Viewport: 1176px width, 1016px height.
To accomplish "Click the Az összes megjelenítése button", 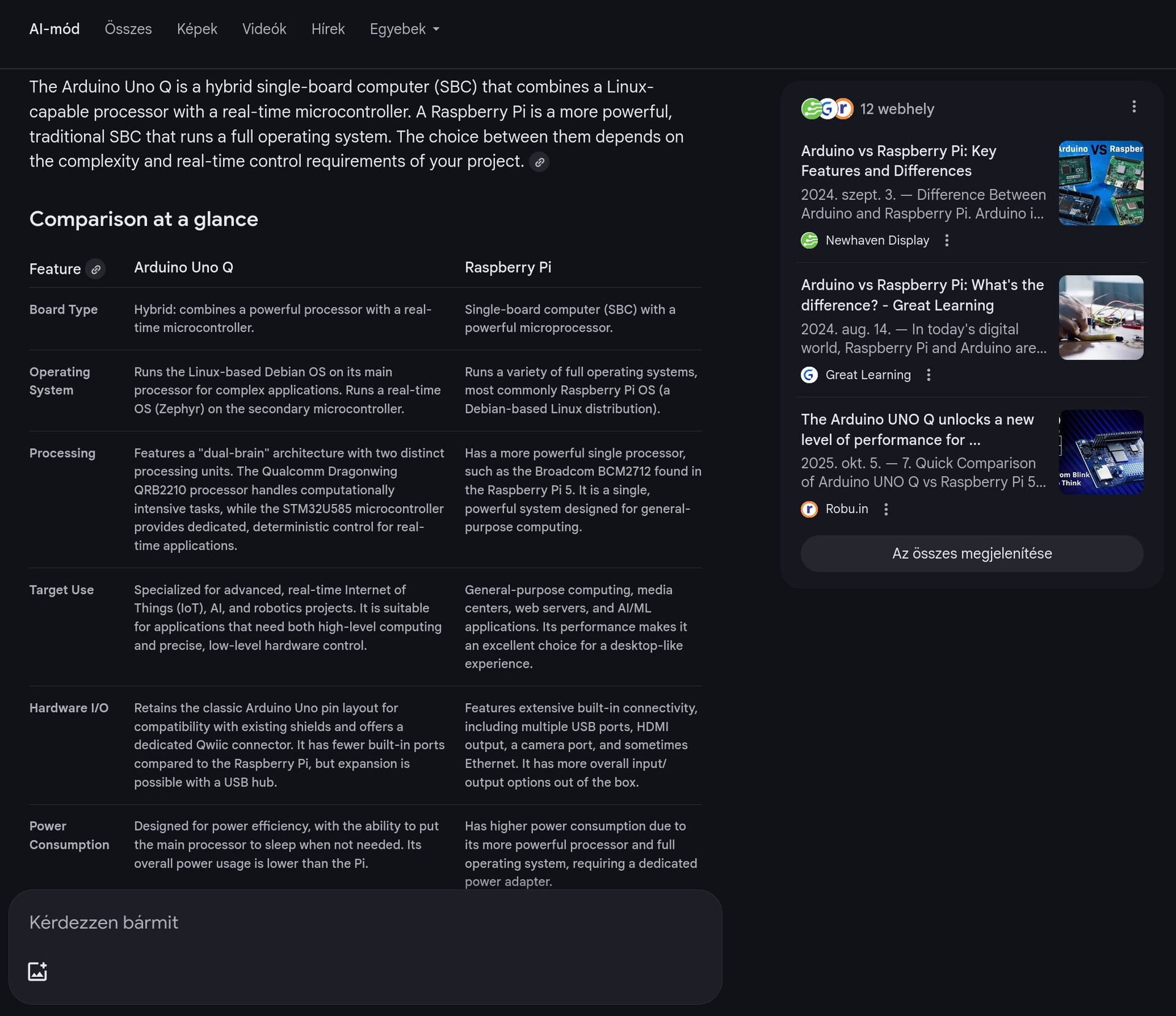I will pyautogui.click(x=971, y=554).
